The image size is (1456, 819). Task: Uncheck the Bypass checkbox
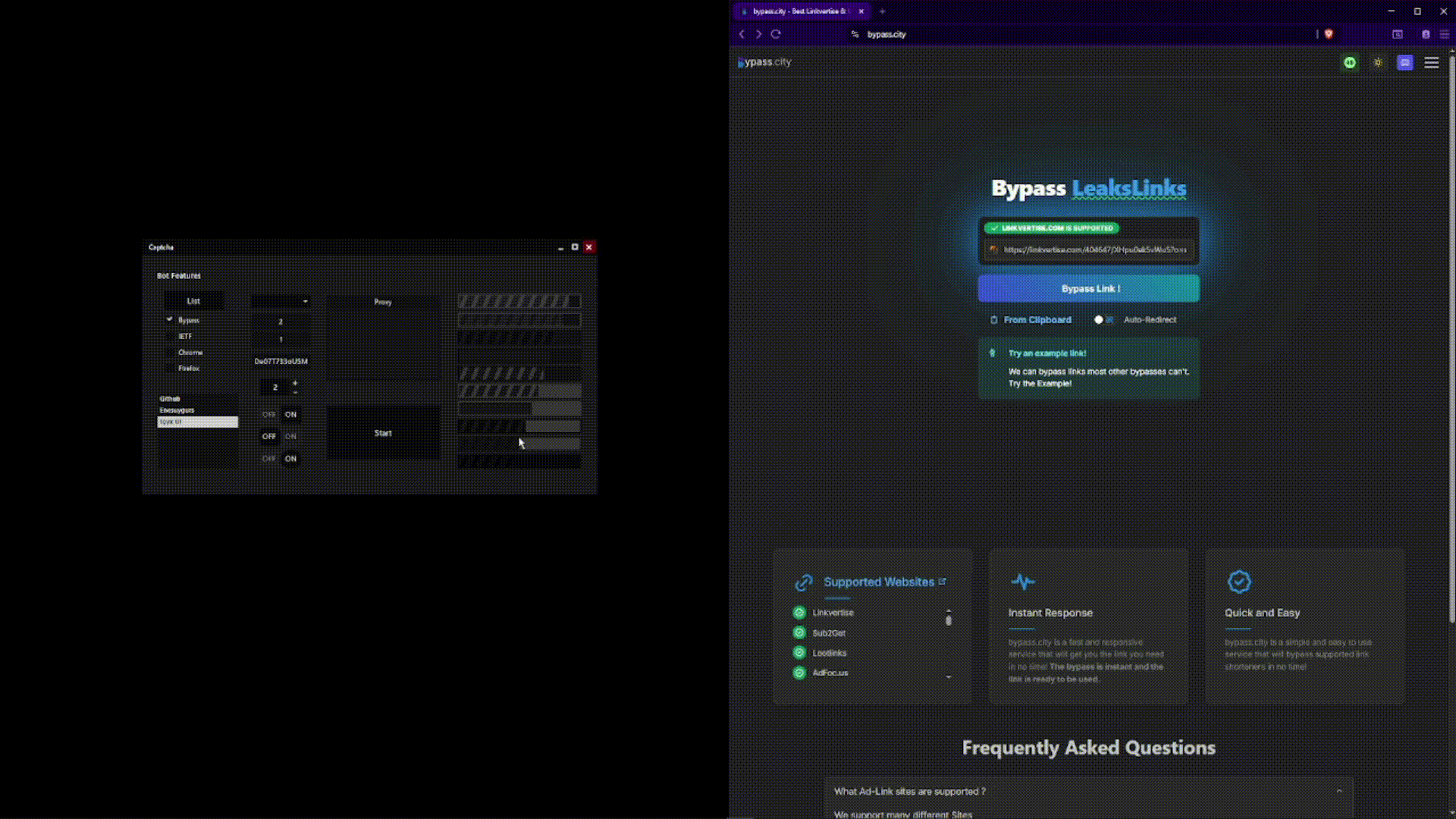click(170, 320)
